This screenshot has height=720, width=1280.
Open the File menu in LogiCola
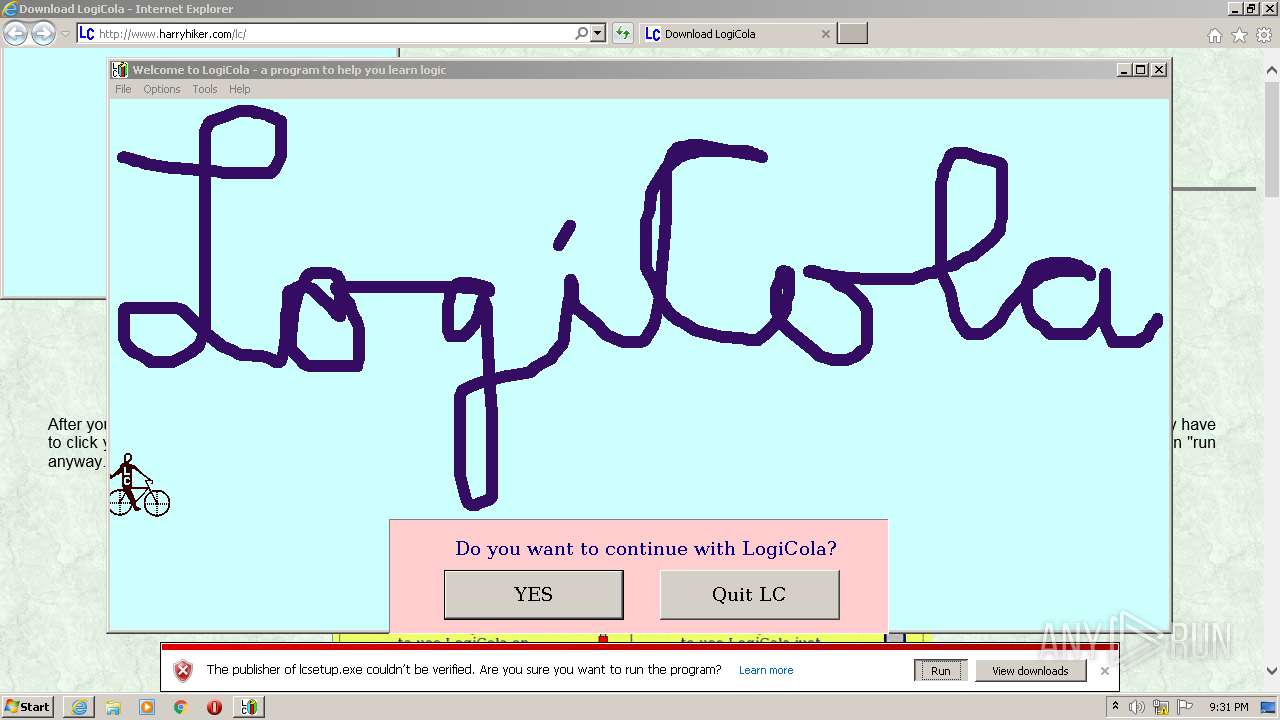pos(123,89)
